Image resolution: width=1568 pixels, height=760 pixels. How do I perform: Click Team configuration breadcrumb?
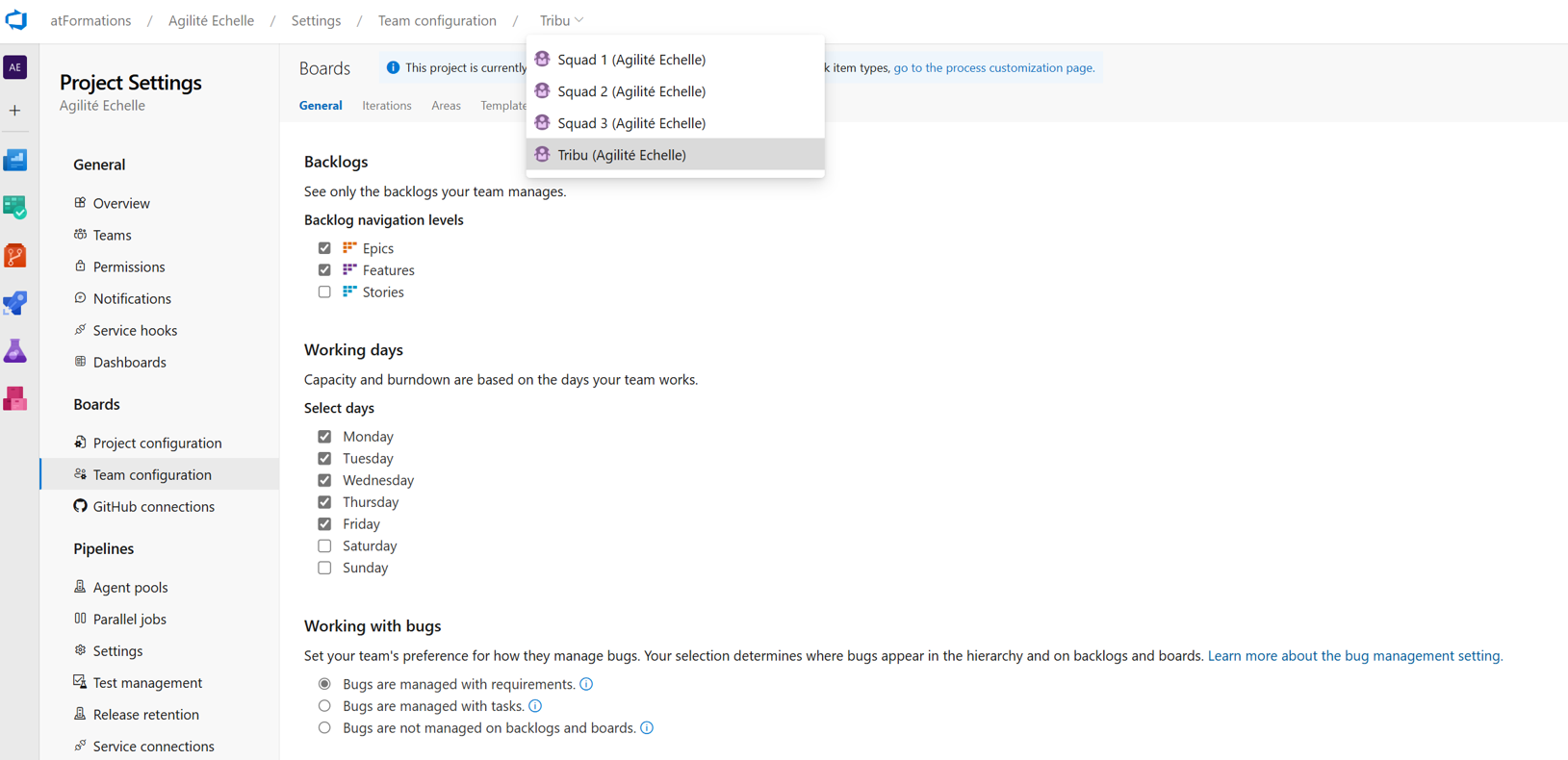[437, 20]
